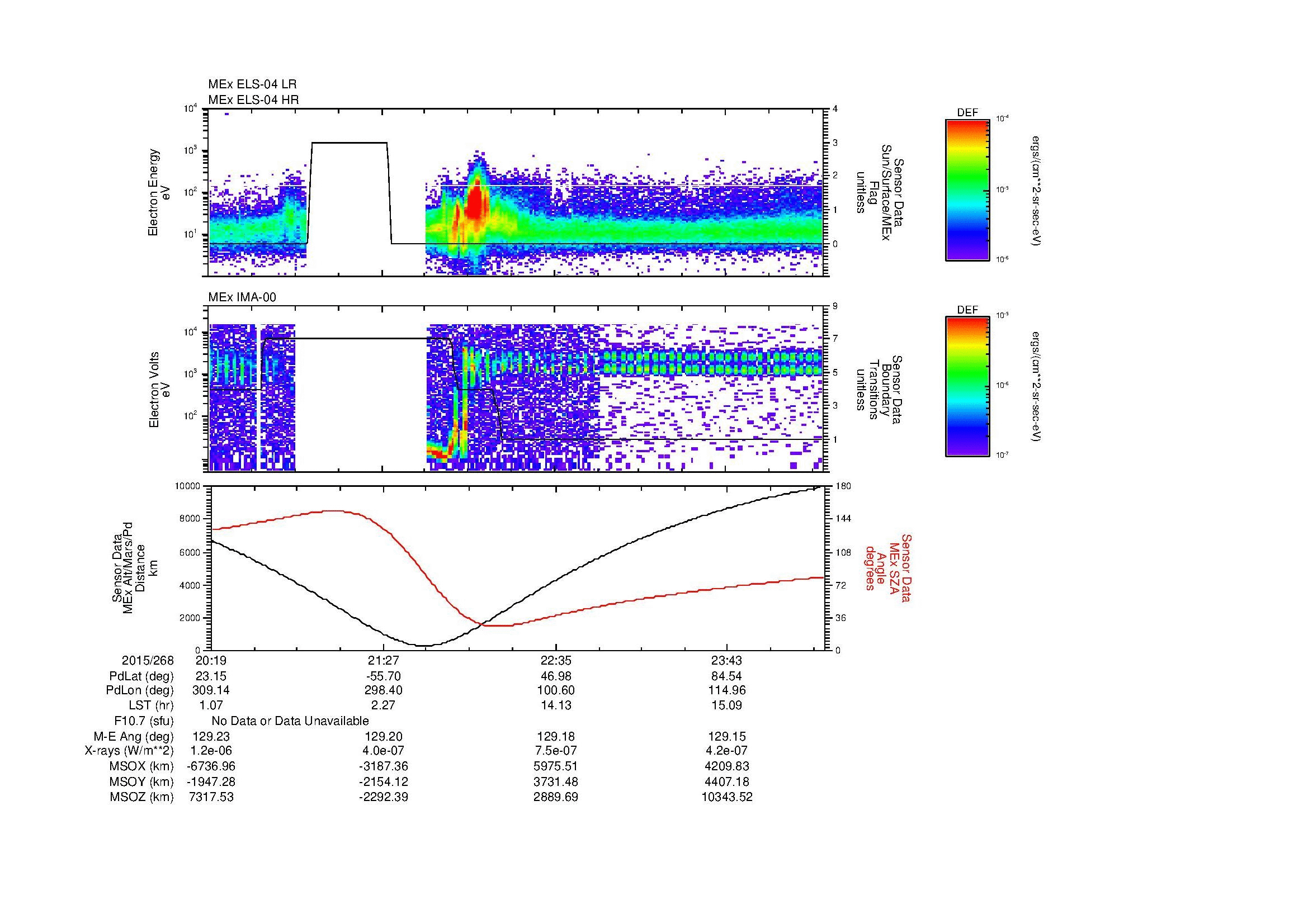
Task: Click the '180' SZA axis tick
Action: (x=843, y=486)
